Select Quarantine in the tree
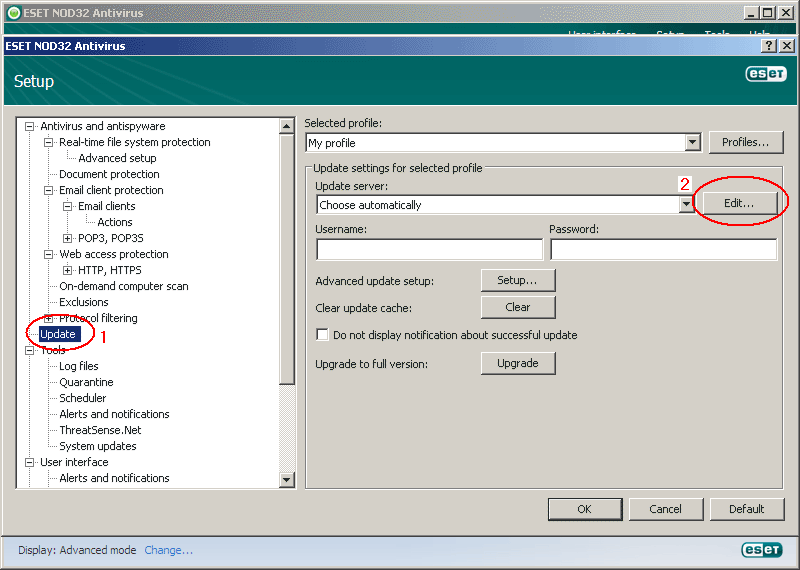 coord(86,382)
